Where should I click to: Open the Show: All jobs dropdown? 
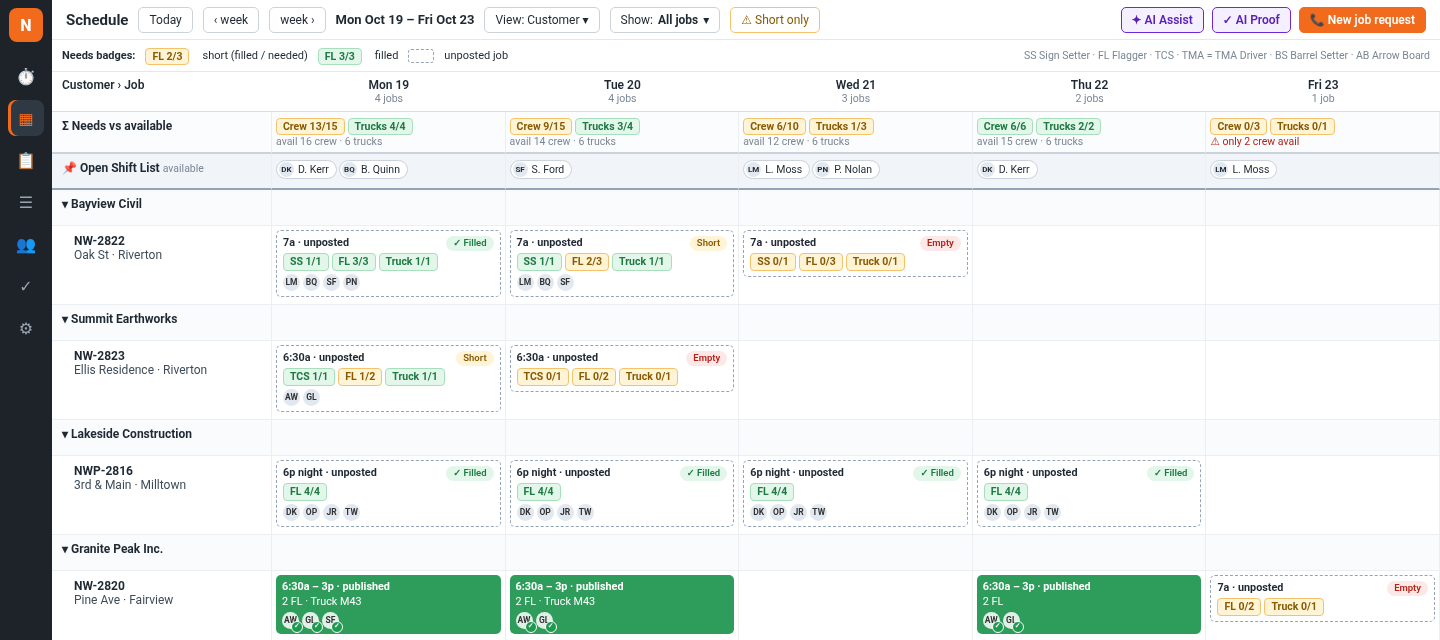click(x=665, y=20)
